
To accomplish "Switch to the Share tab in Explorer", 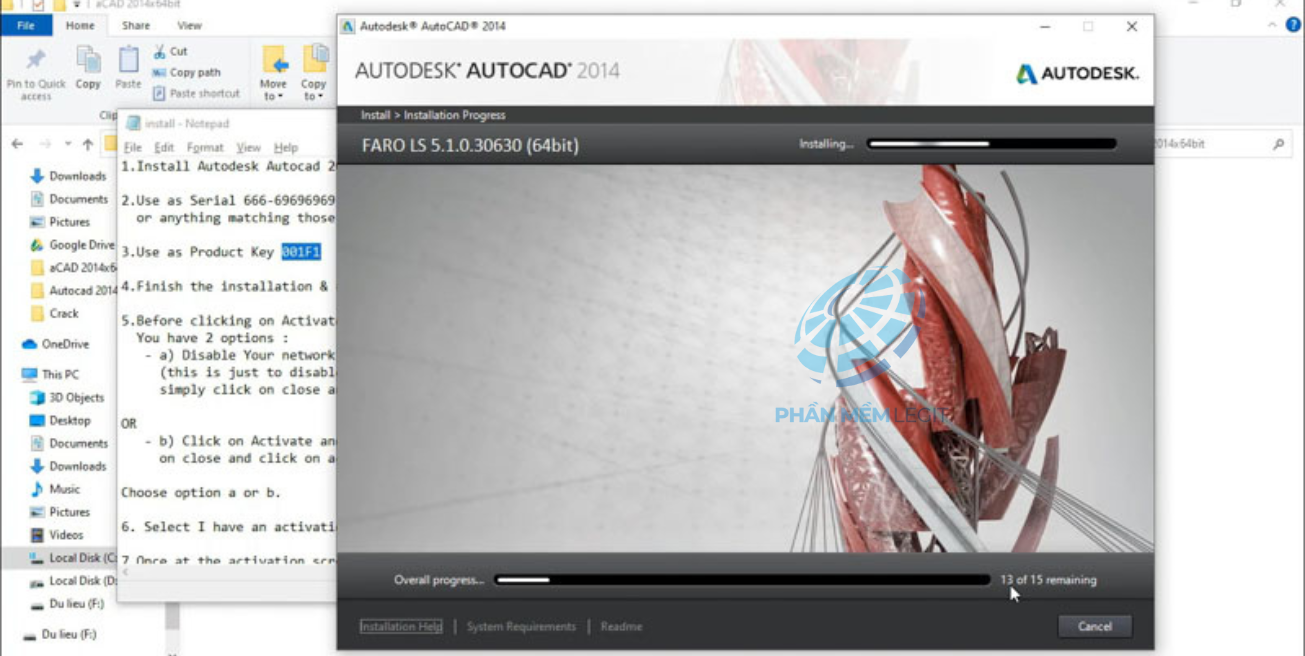I will (x=136, y=25).
